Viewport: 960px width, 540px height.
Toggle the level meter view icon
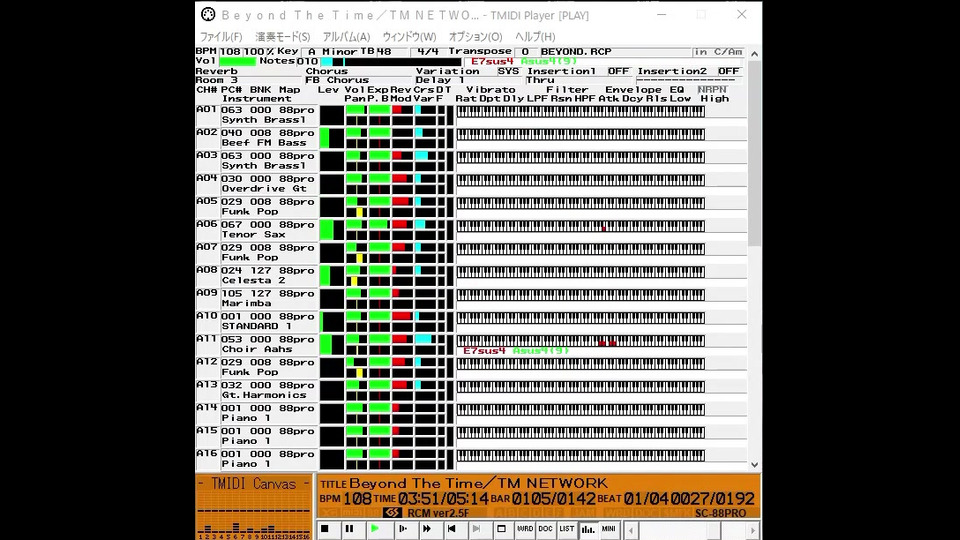coord(588,529)
